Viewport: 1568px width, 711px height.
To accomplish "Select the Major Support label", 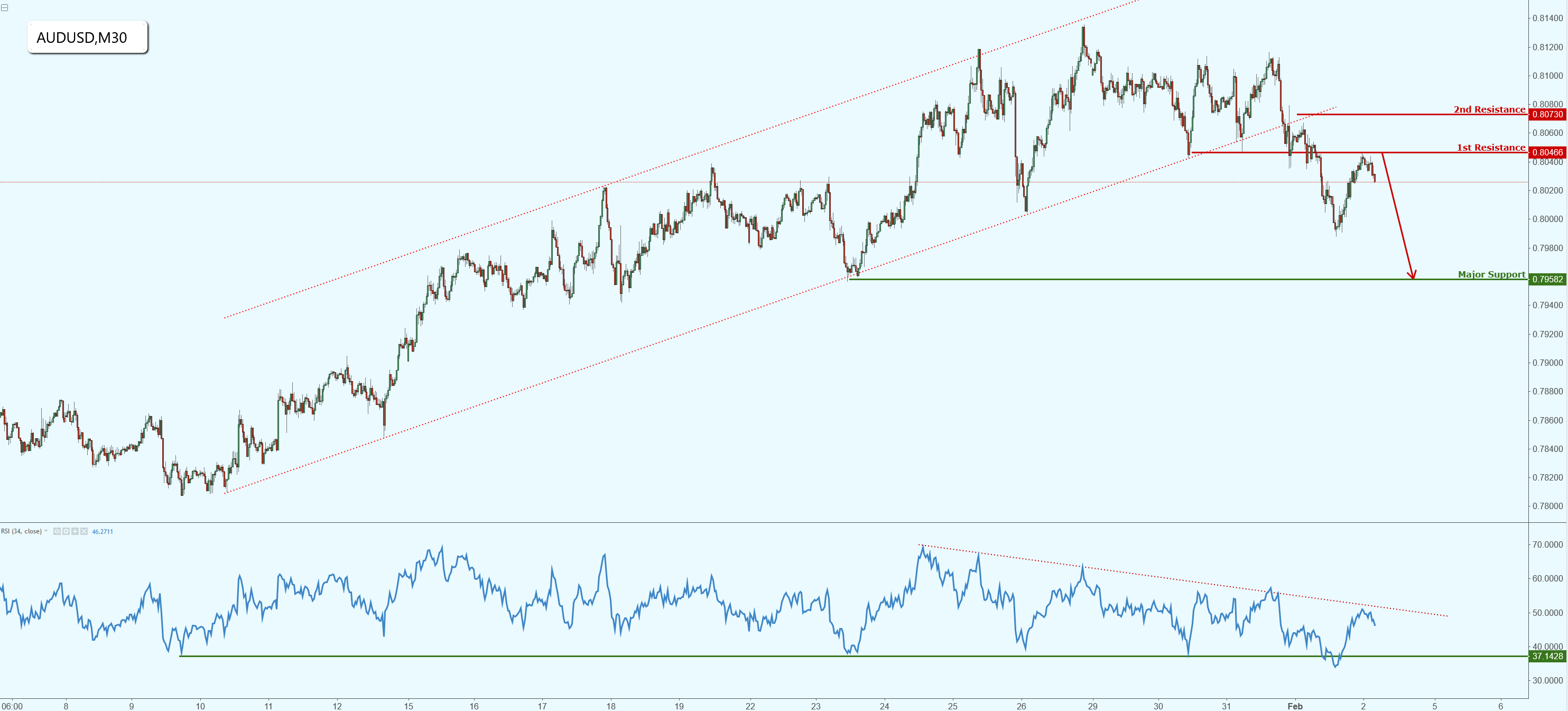I will tap(1491, 274).
